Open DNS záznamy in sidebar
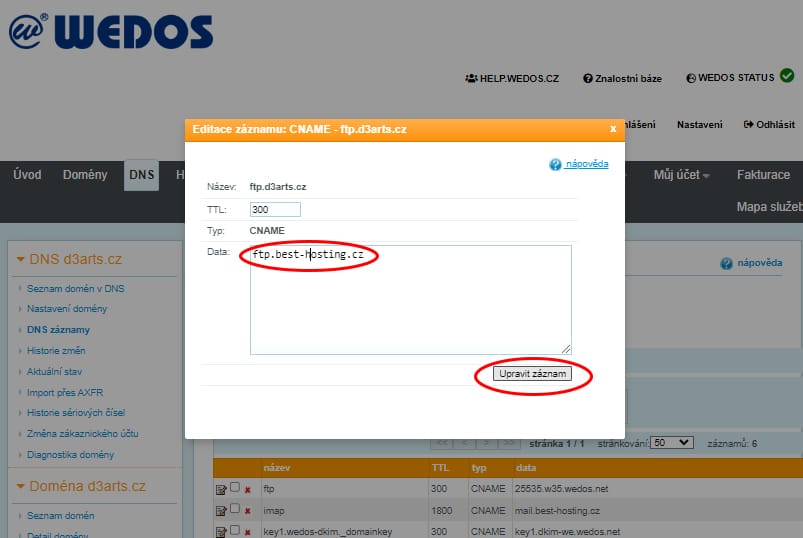The width and height of the screenshot is (803, 538). point(58,330)
